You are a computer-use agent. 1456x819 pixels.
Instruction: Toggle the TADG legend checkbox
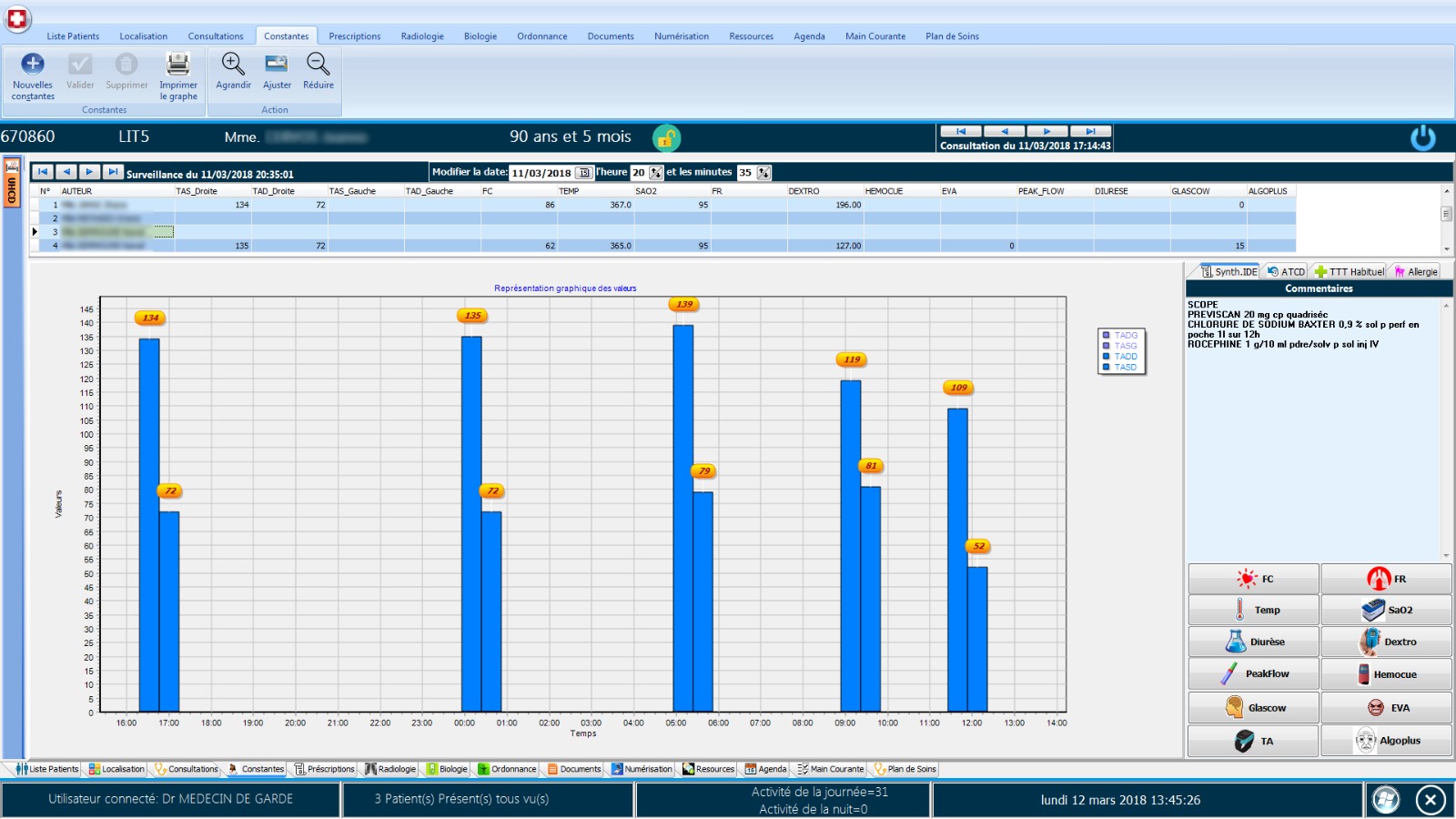coord(1107,336)
